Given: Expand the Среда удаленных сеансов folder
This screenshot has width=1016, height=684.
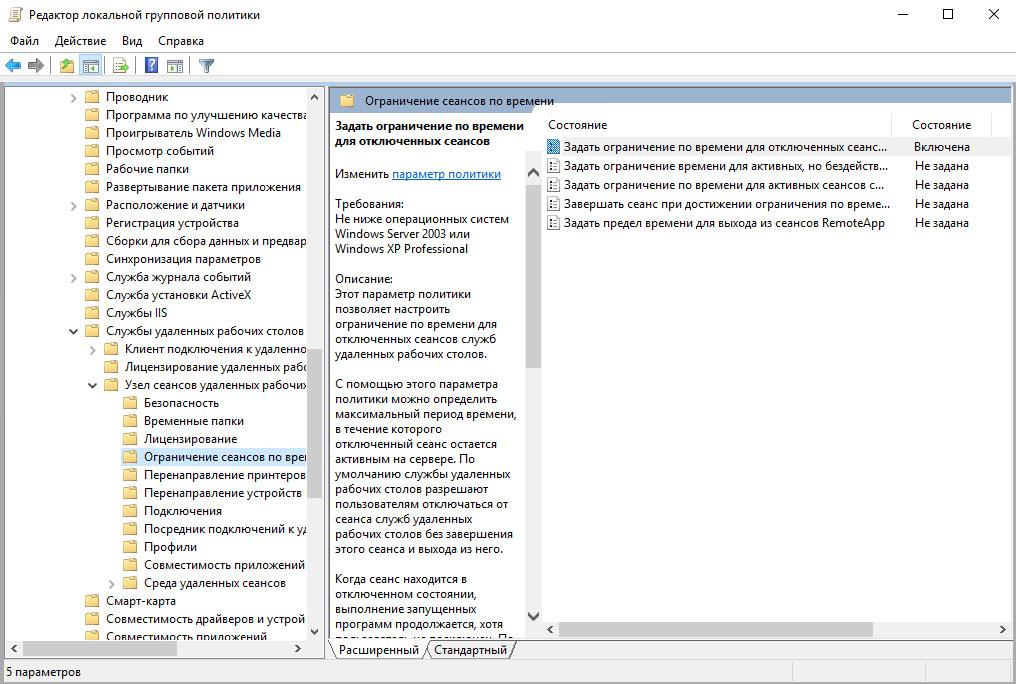Looking at the screenshot, I should click(x=111, y=584).
